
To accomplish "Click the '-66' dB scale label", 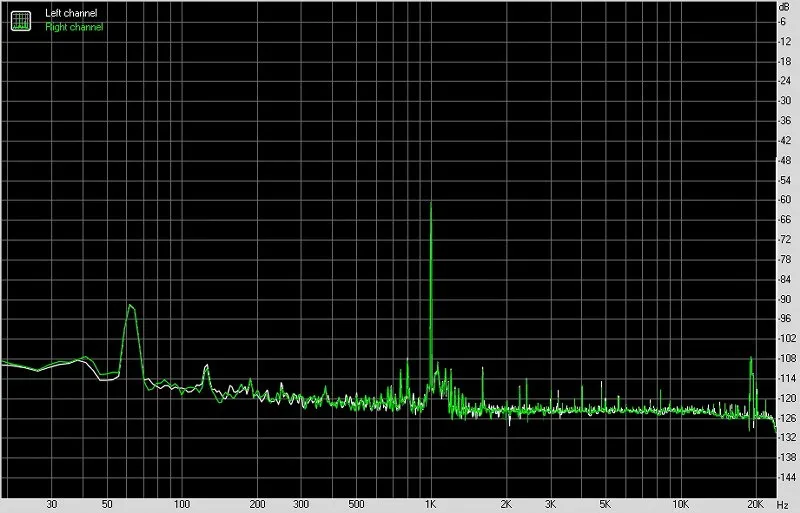I will pyautogui.click(x=784, y=219).
